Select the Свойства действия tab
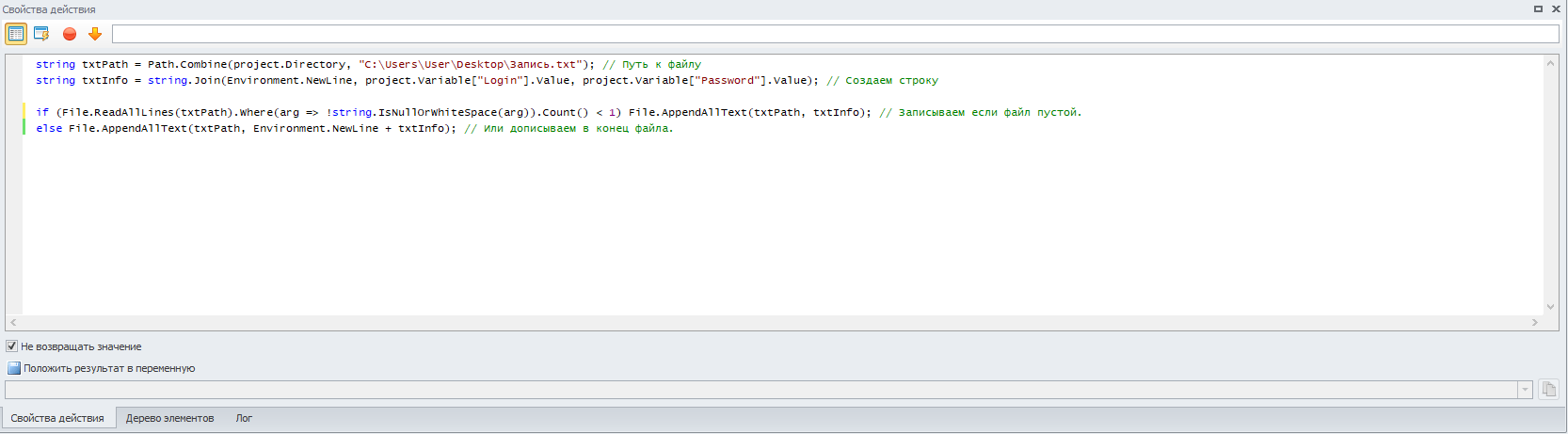This screenshot has width=1568, height=434. point(57,418)
